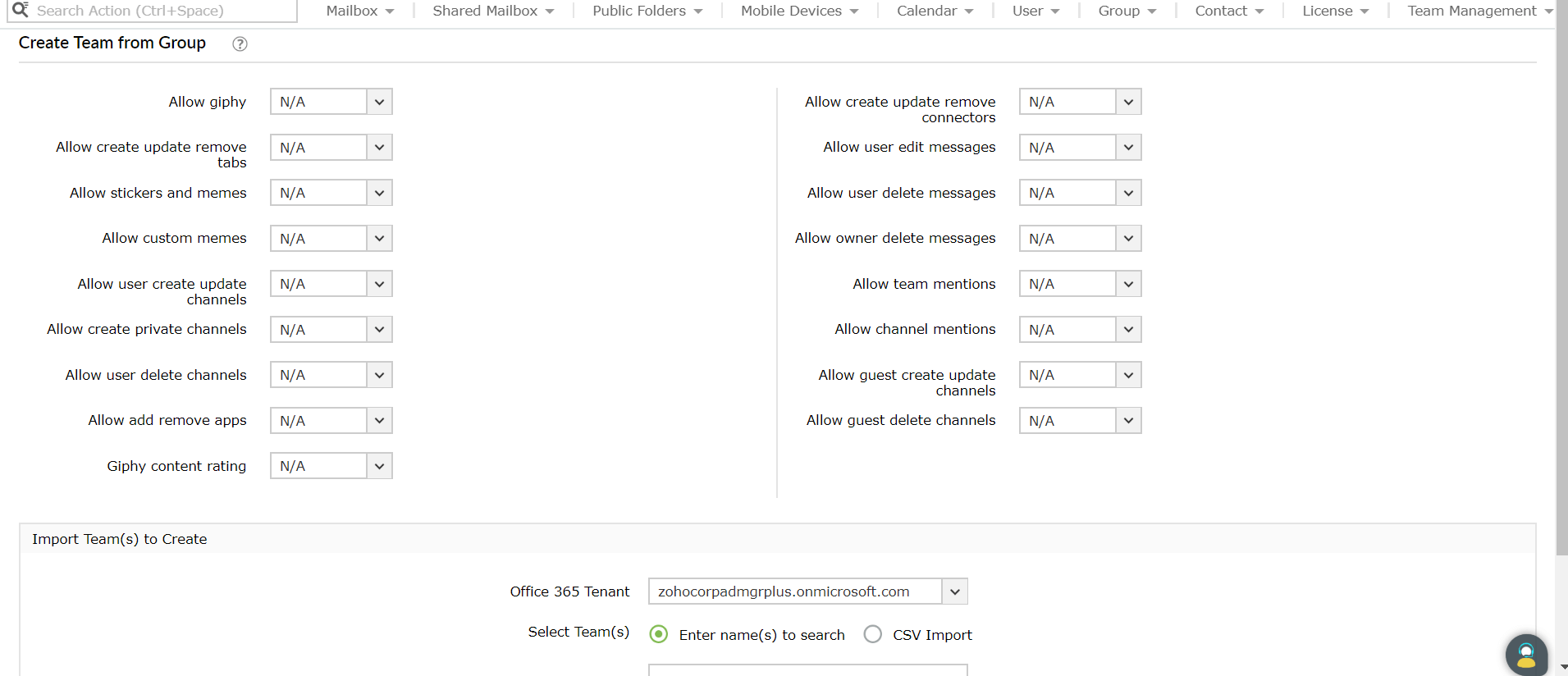Click the search magnifier icon
Viewport: 1568px width, 676px height.
[x=20, y=10]
